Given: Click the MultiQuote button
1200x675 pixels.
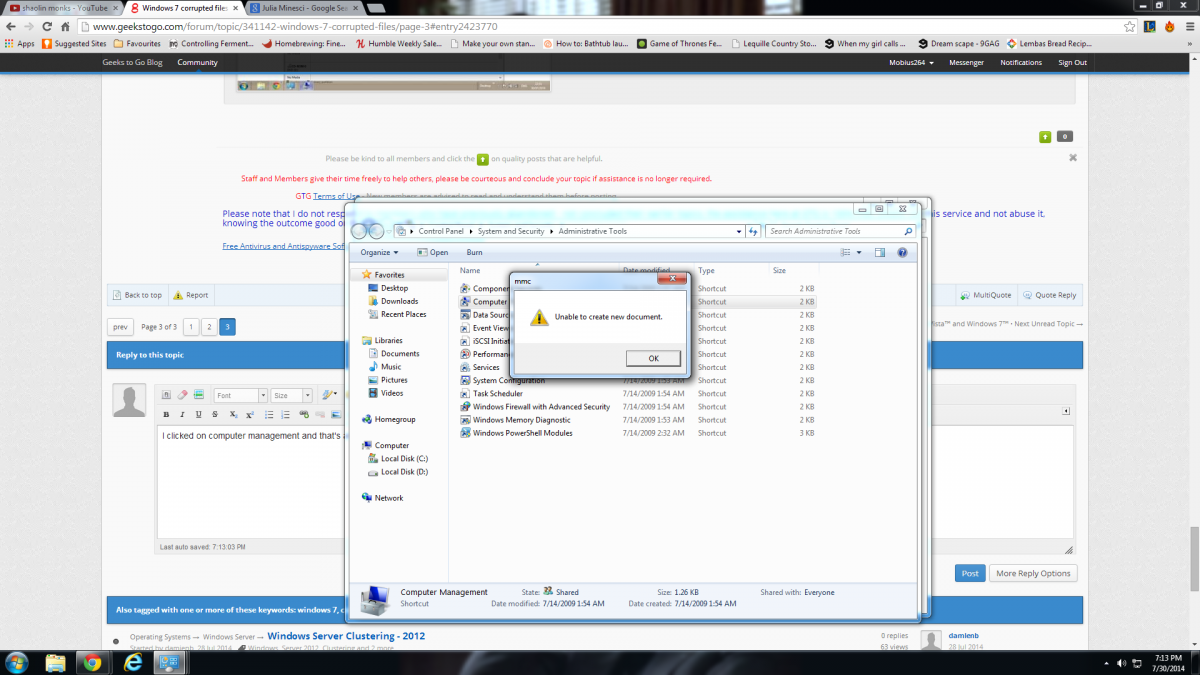Looking at the screenshot, I should [985, 295].
